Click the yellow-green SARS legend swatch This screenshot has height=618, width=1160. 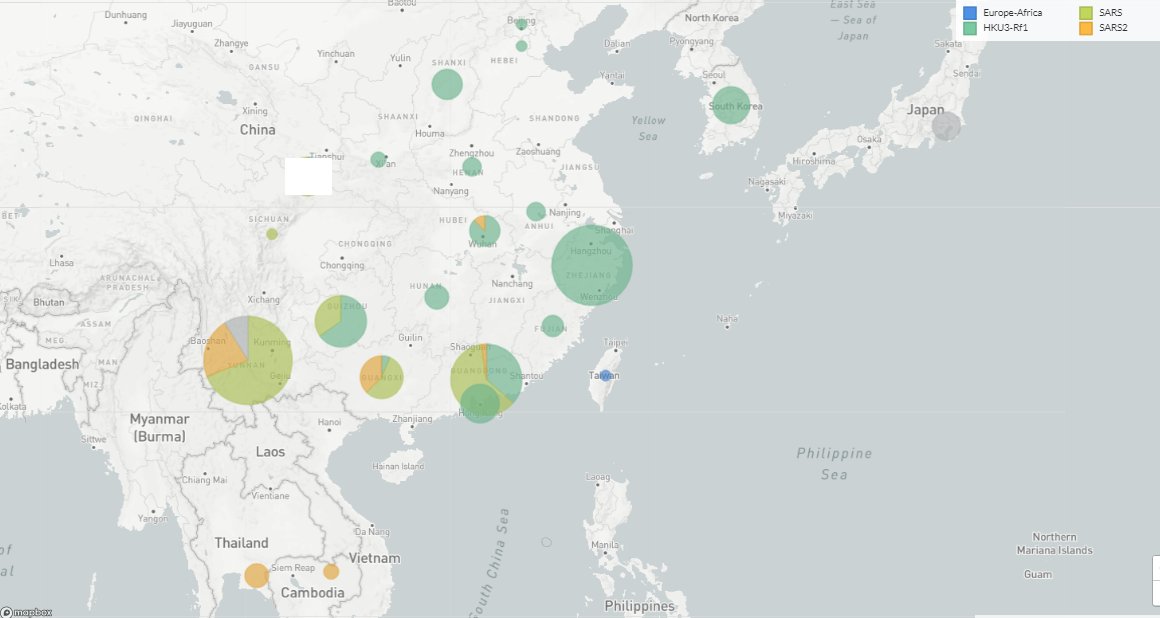[x=1085, y=13]
